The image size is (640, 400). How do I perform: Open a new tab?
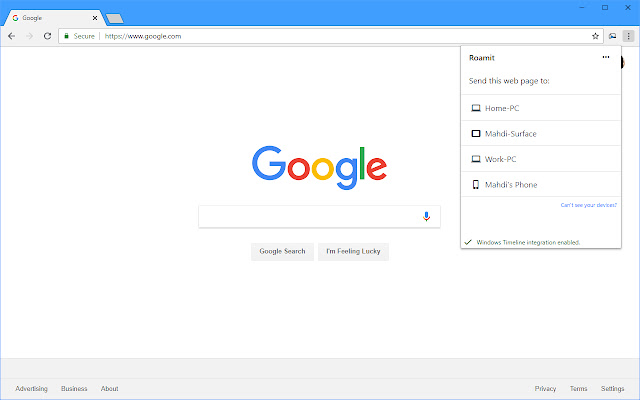pyautogui.click(x=115, y=18)
